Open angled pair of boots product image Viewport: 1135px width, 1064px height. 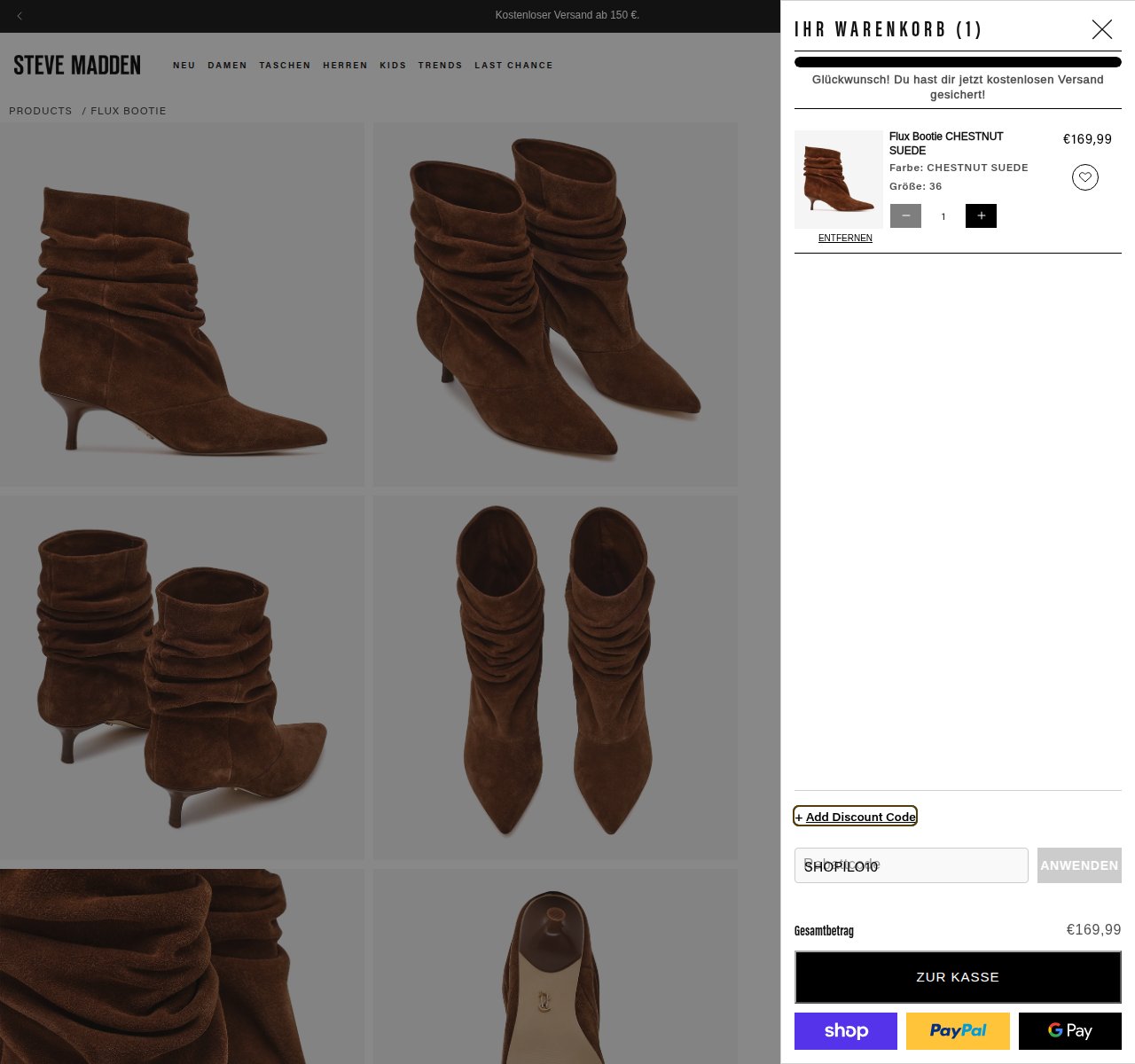pyautogui.click(x=555, y=304)
